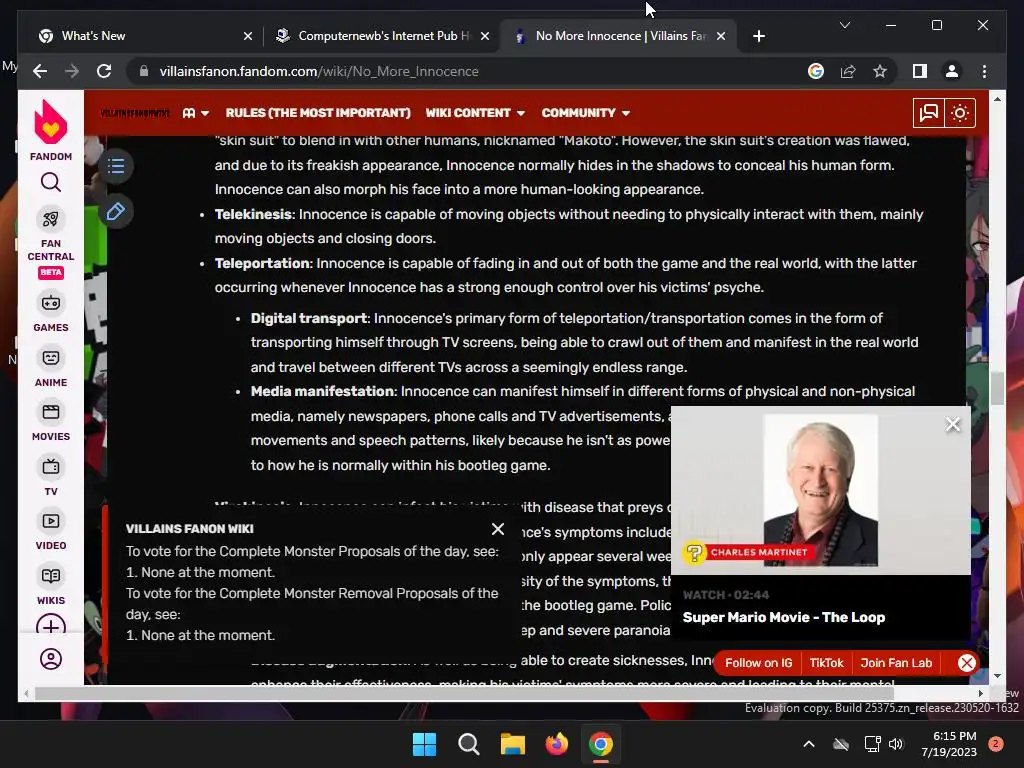Share this page icon in address bar
Screen dimensions: 1024x768
coord(848,71)
